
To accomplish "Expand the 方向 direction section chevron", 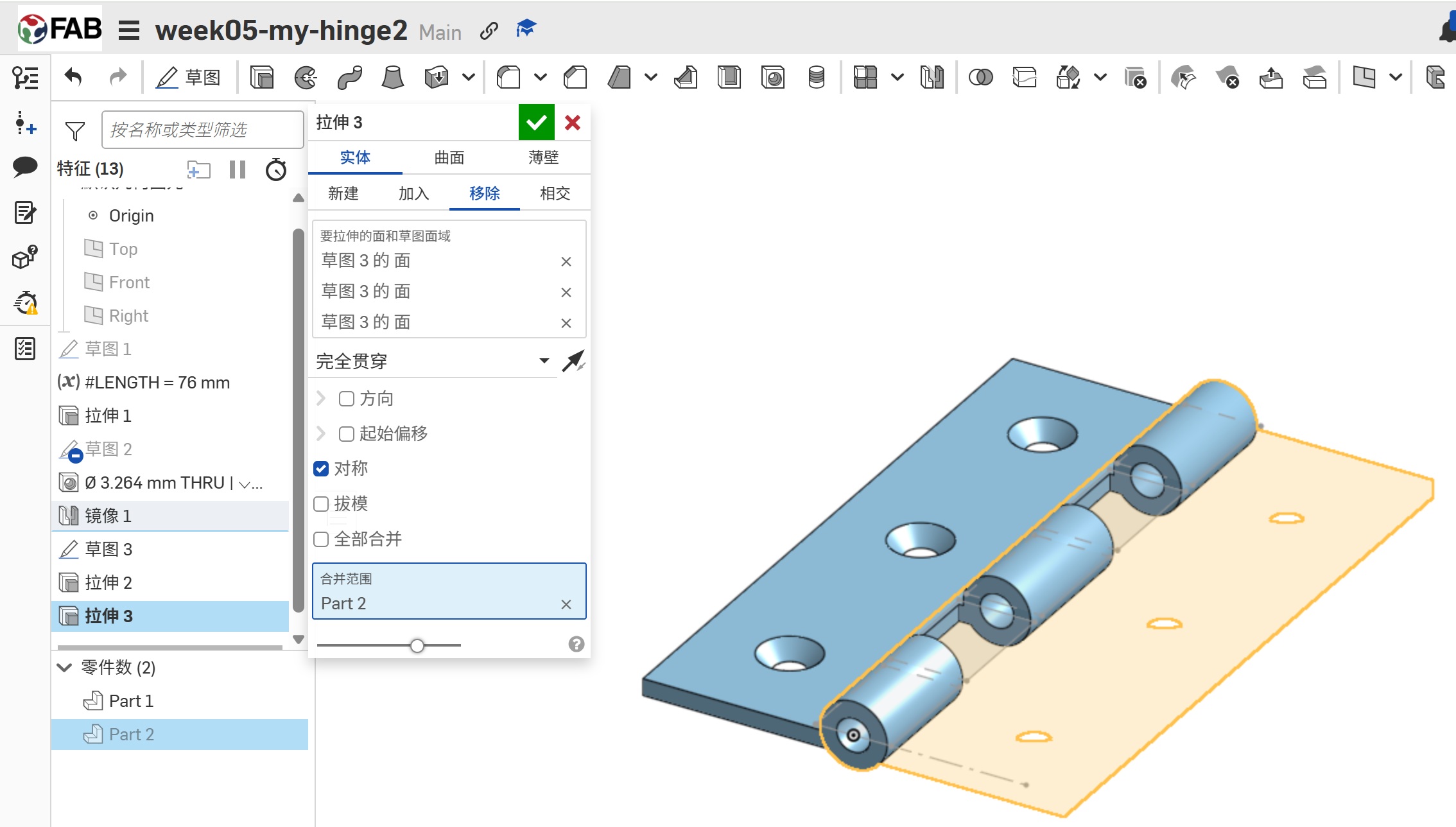I will pyautogui.click(x=321, y=399).
